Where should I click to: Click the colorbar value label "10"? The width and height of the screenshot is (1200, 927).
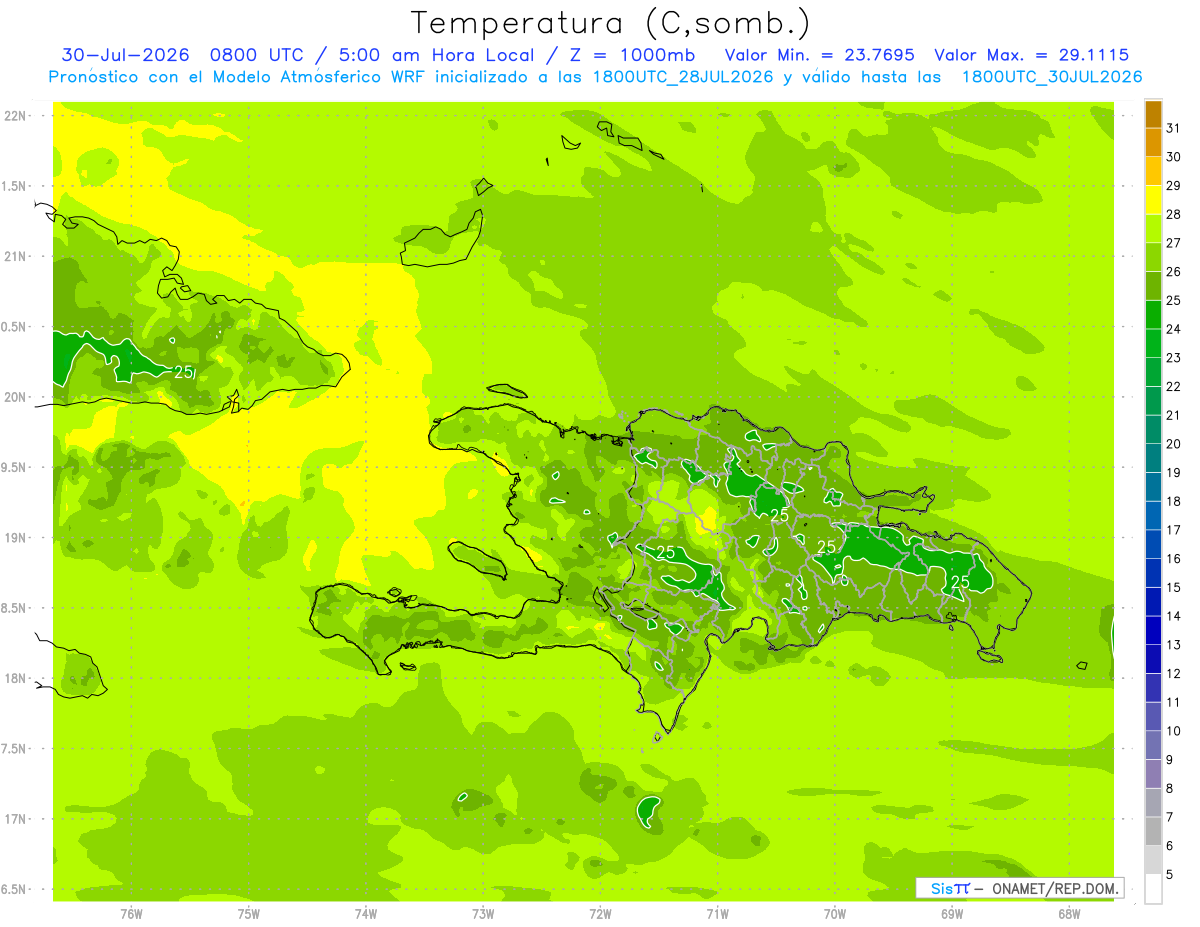(x=1174, y=731)
